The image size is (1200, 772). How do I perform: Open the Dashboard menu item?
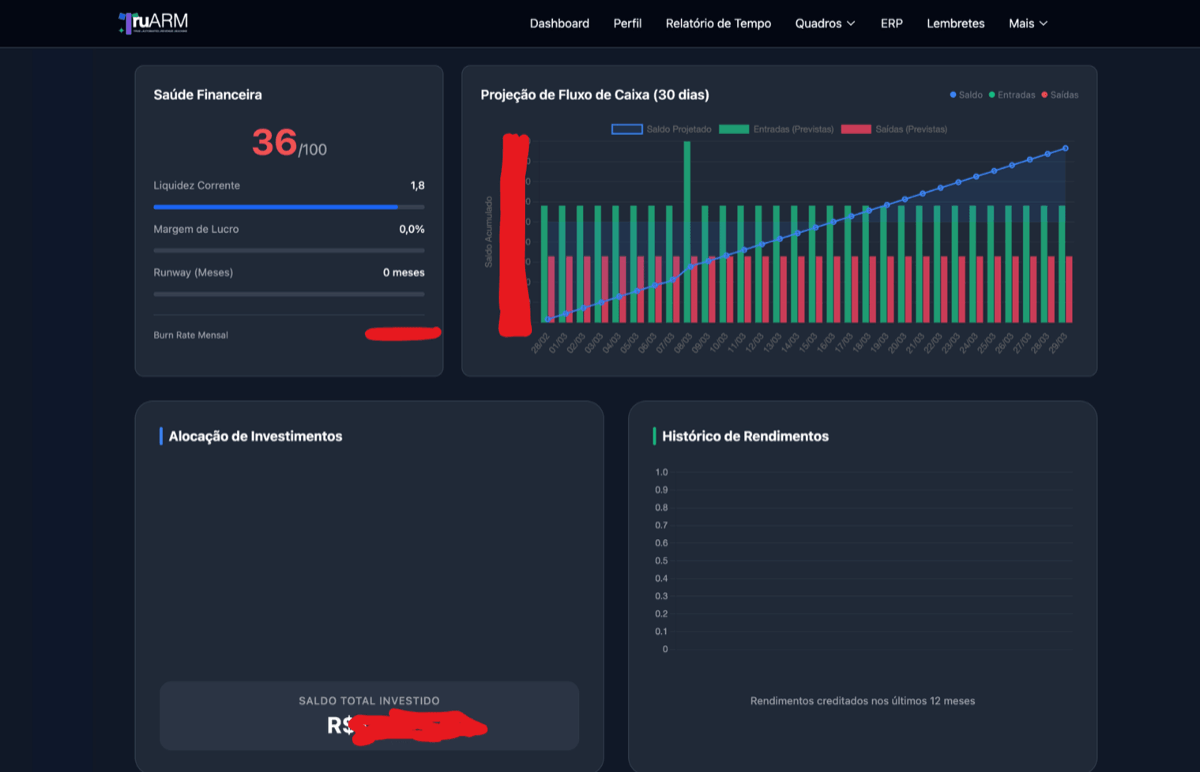pos(559,23)
